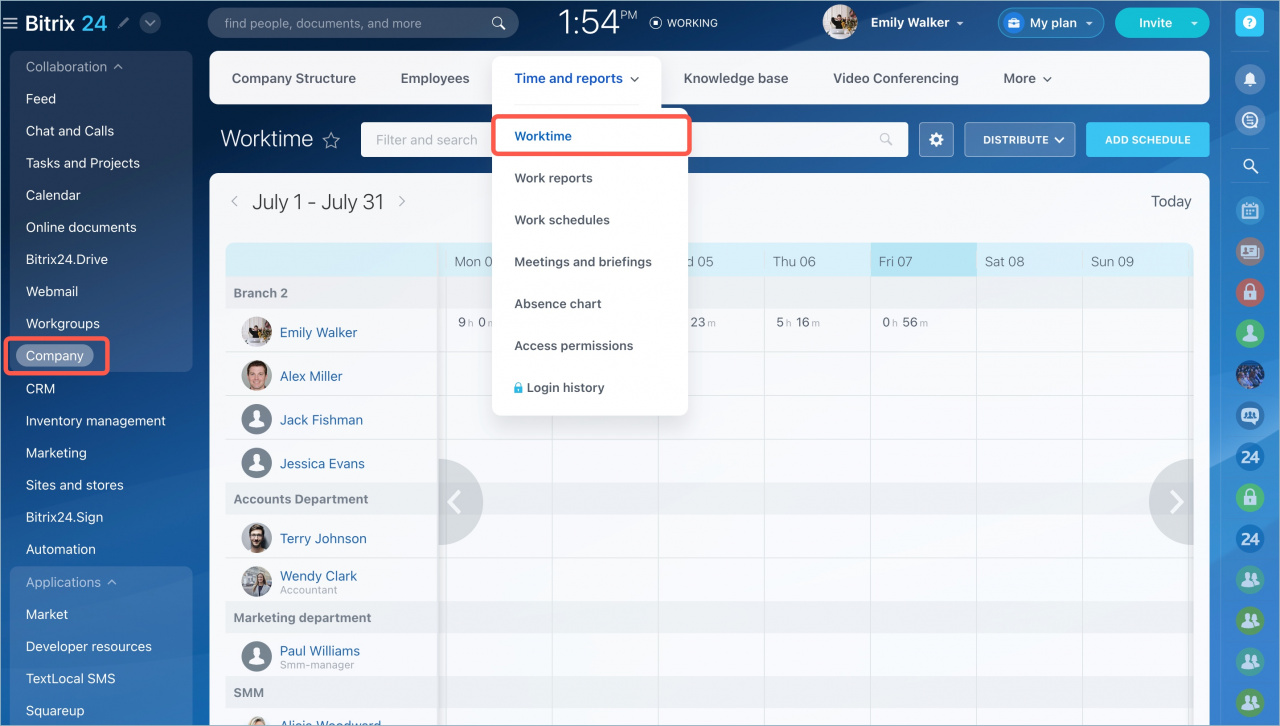Go to the next month after July 31
This screenshot has width=1280, height=726.
[402, 201]
